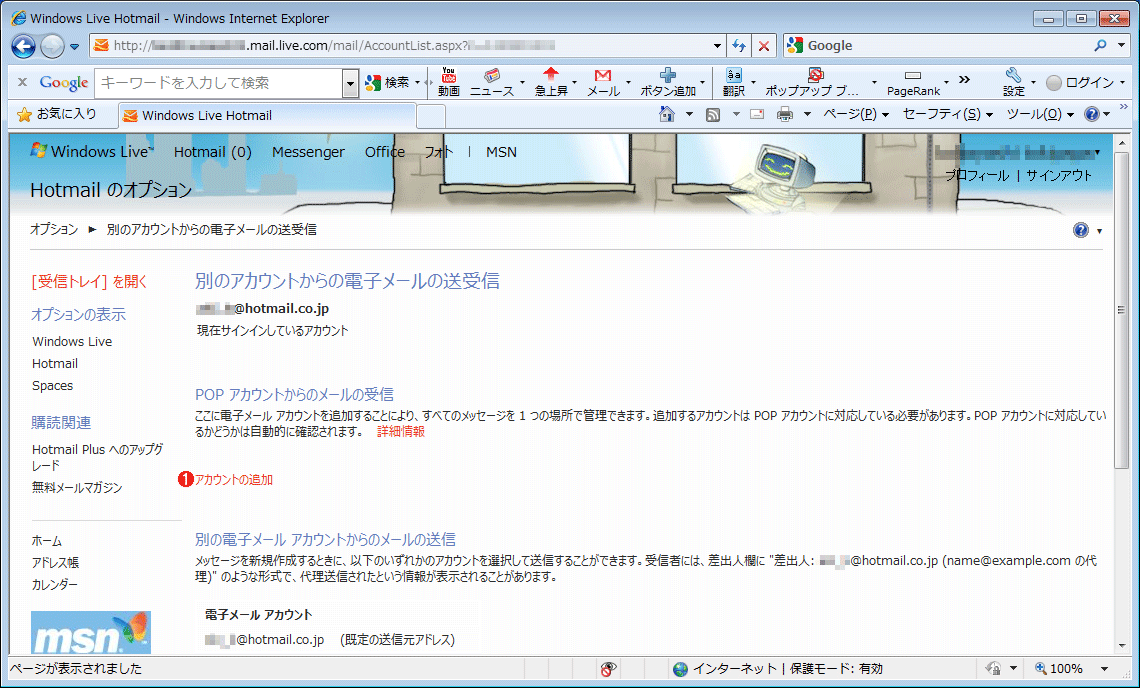Image resolution: width=1140 pixels, height=688 pixels.
Task: Open the 100% zoom level dropdown
Action: tap(1104, 668)
